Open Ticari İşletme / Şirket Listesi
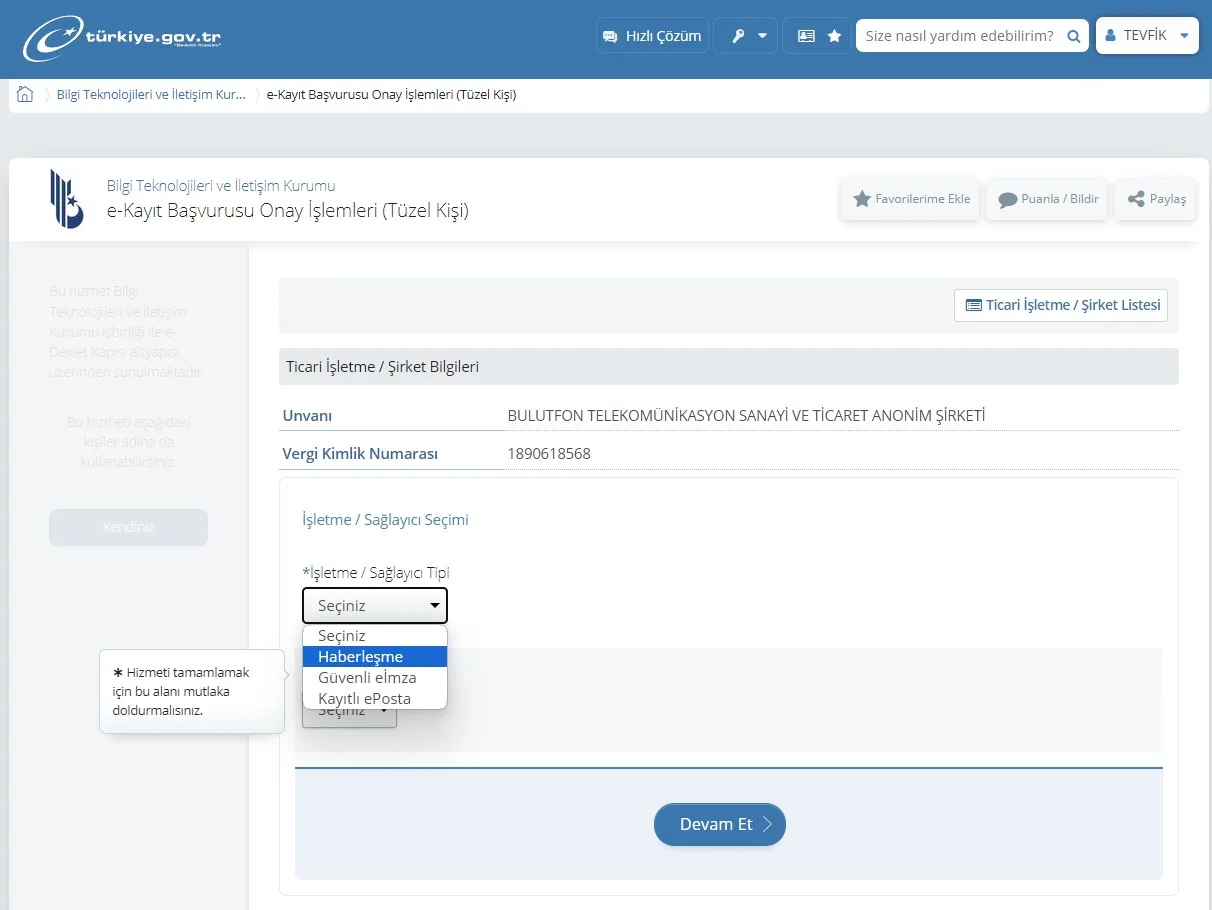Image resolution: width=1212 pixels, height=910 pixels. (1061, 305)
